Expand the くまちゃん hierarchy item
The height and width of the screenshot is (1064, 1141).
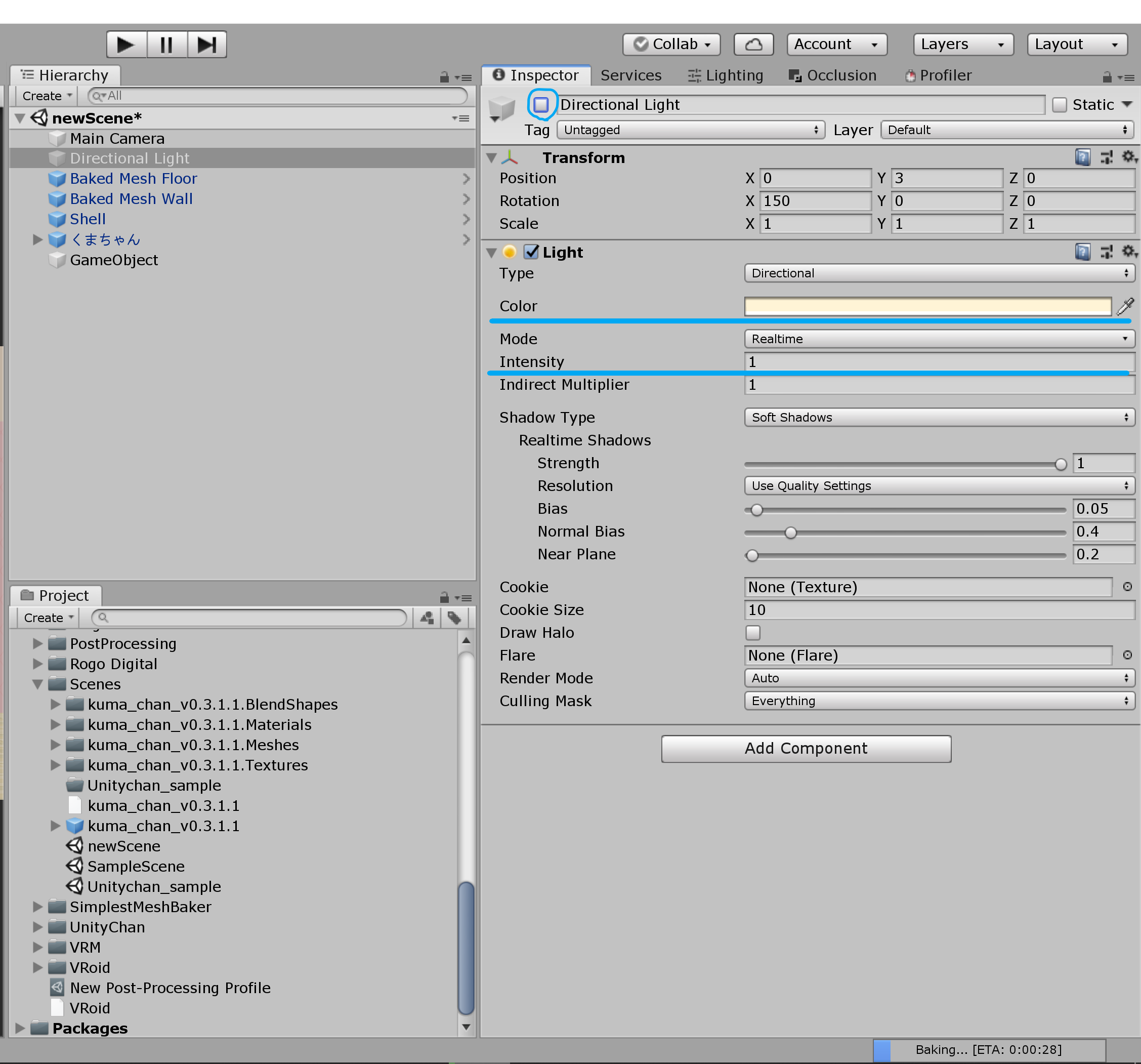pyautogui.click(x=38, y=239)
